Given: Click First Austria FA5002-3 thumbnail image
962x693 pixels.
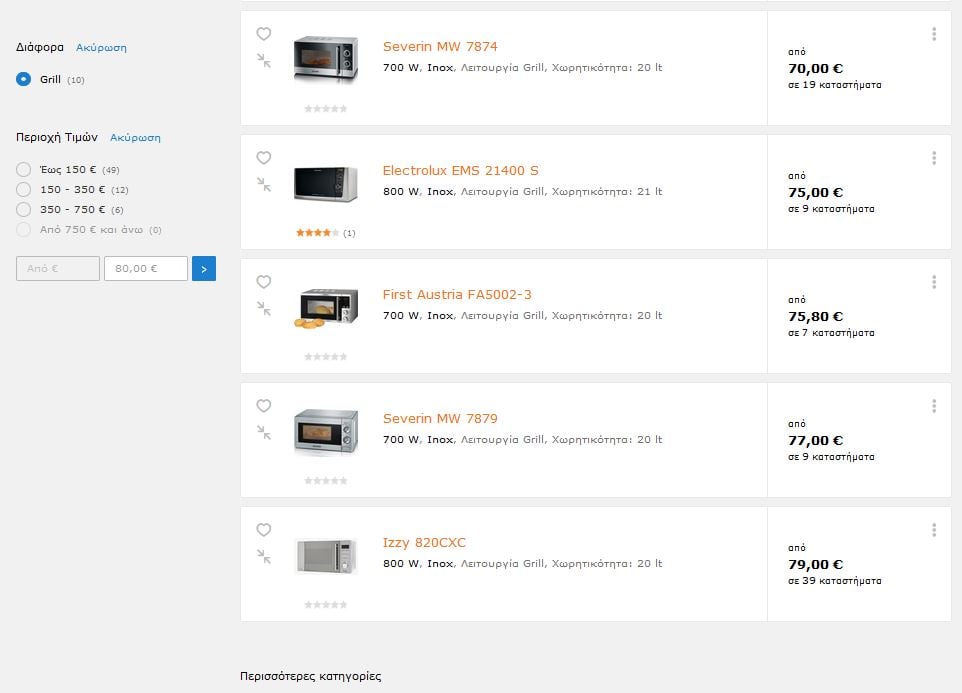Looking at the screenshot, I should 326,308.
